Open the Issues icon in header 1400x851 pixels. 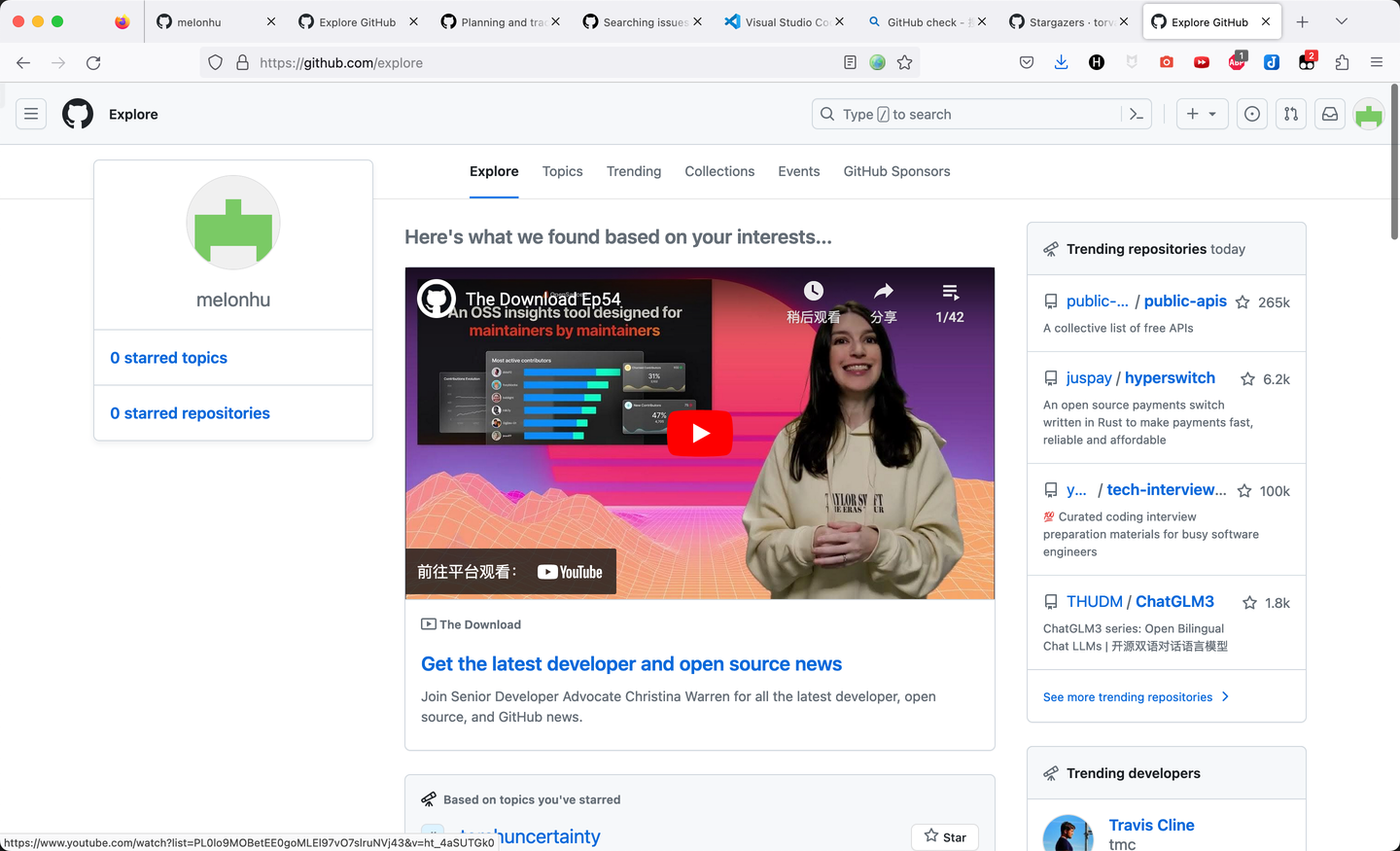1252,114
